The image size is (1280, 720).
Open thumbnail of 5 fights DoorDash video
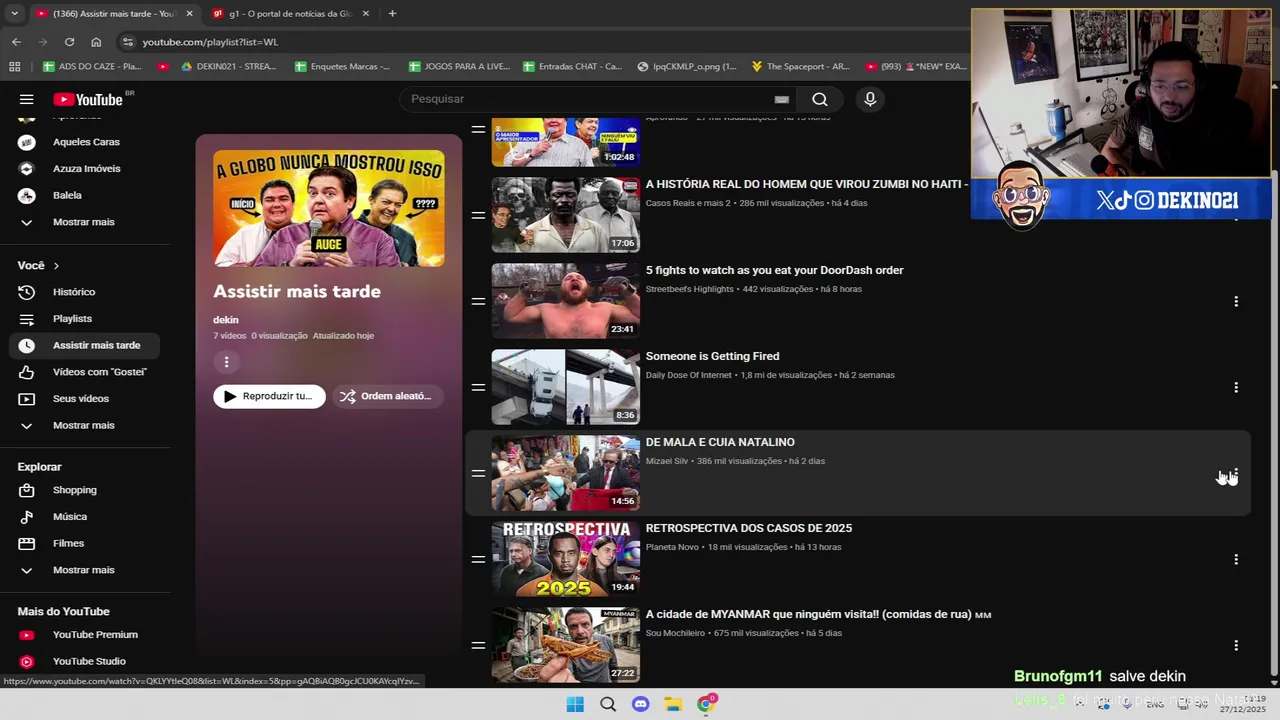565,301
